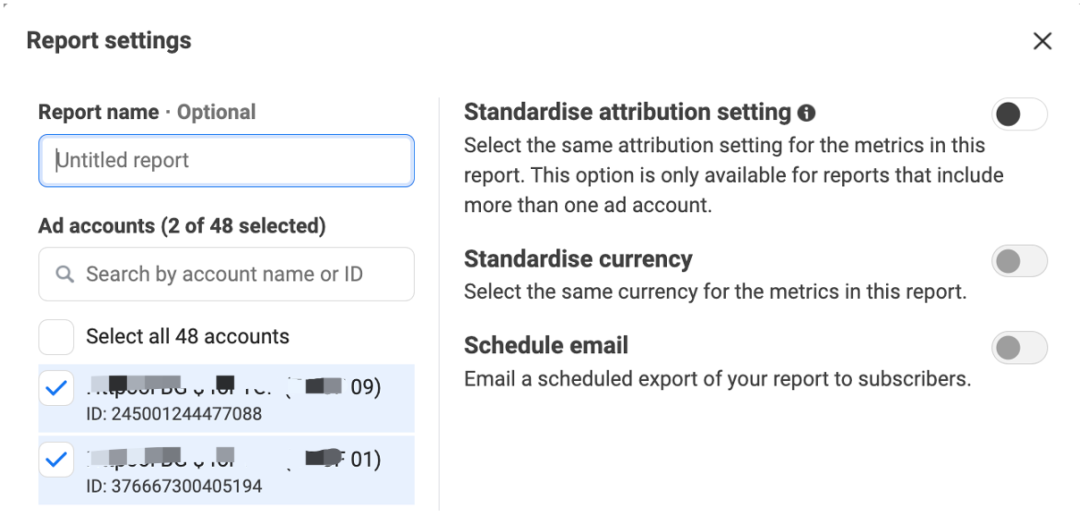Toggle the Standardise currency switch
Screen dimensions: 1080x524
point(1018,262)
